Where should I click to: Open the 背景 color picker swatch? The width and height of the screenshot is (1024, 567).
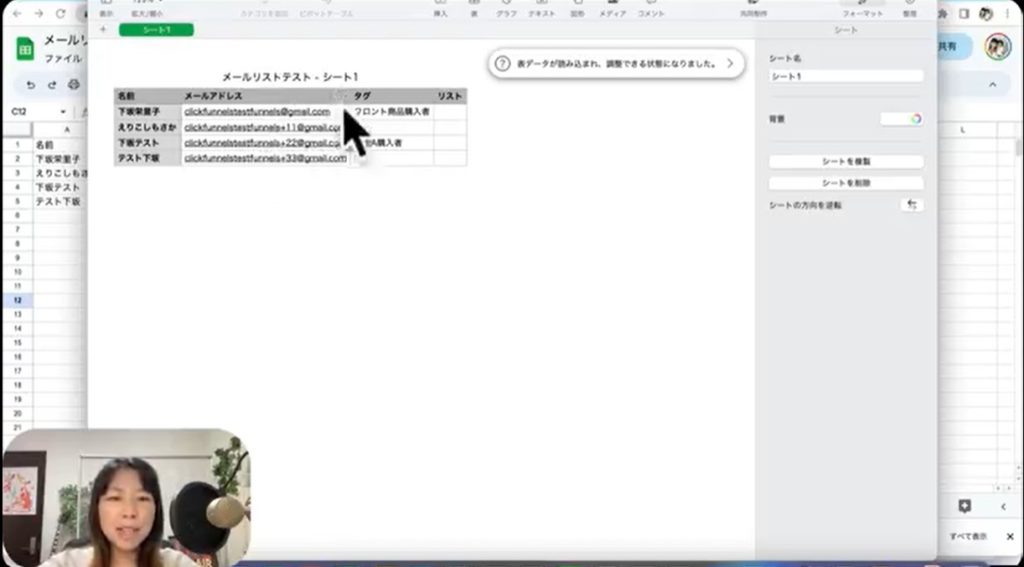click(x=901, y=119)
